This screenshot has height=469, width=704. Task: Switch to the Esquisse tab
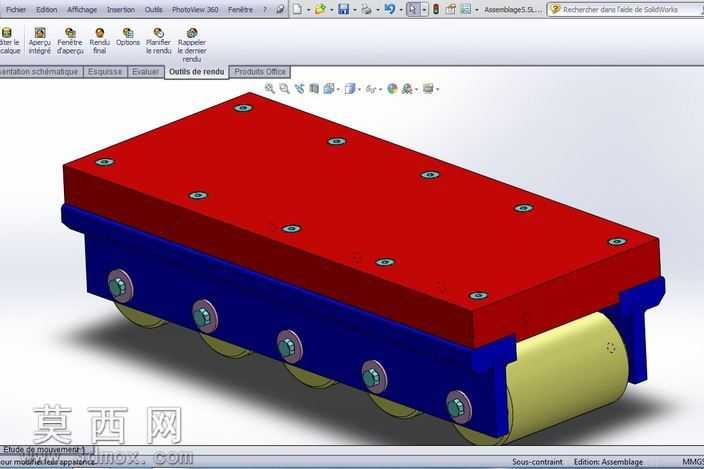[105, 72]
